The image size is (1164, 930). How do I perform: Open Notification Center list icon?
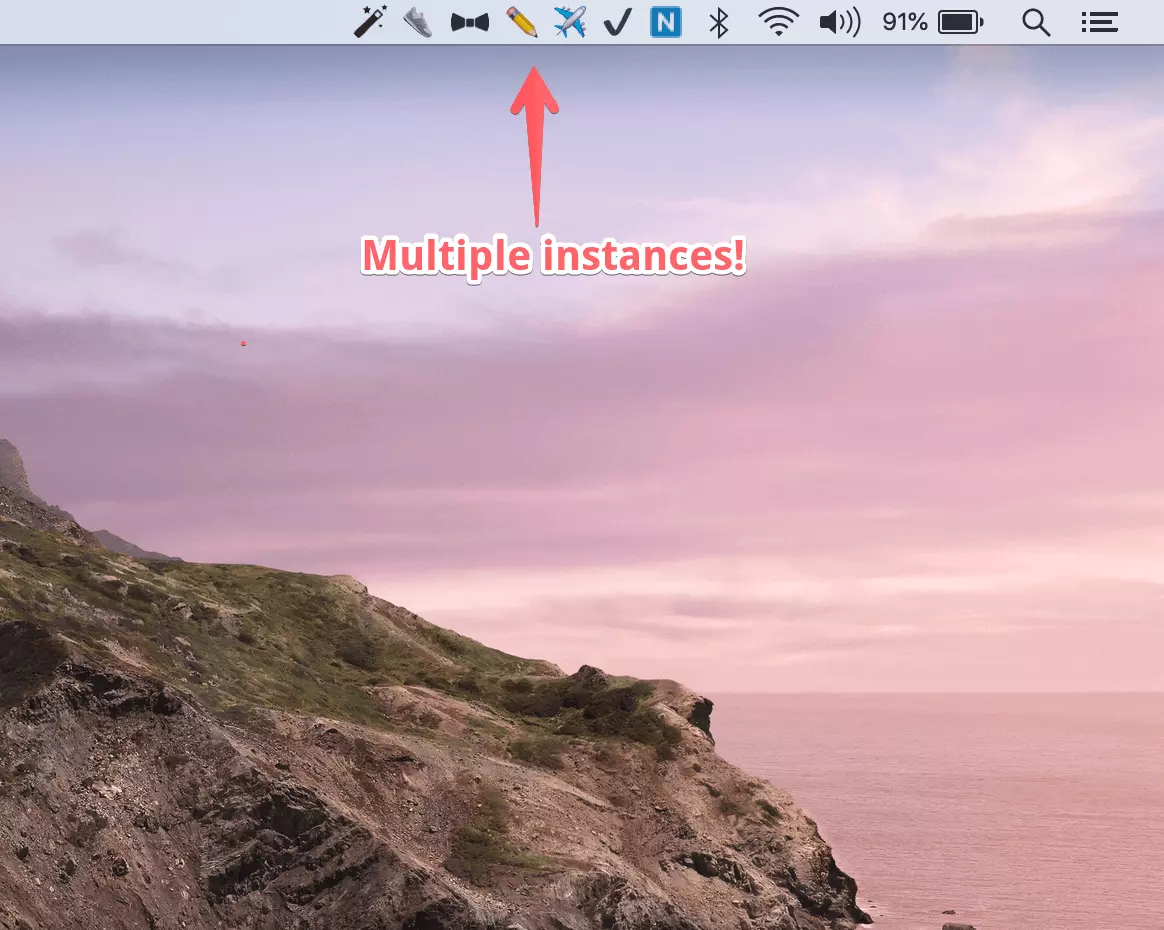[x=1099, y=21]
